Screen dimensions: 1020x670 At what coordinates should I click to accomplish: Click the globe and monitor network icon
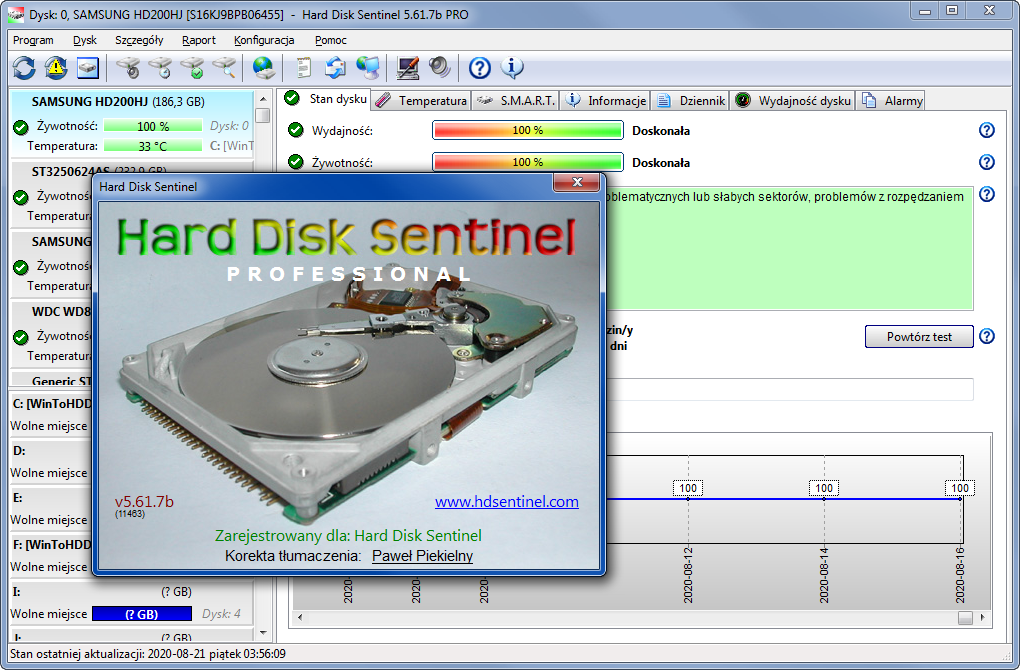[x=368, y=68]
